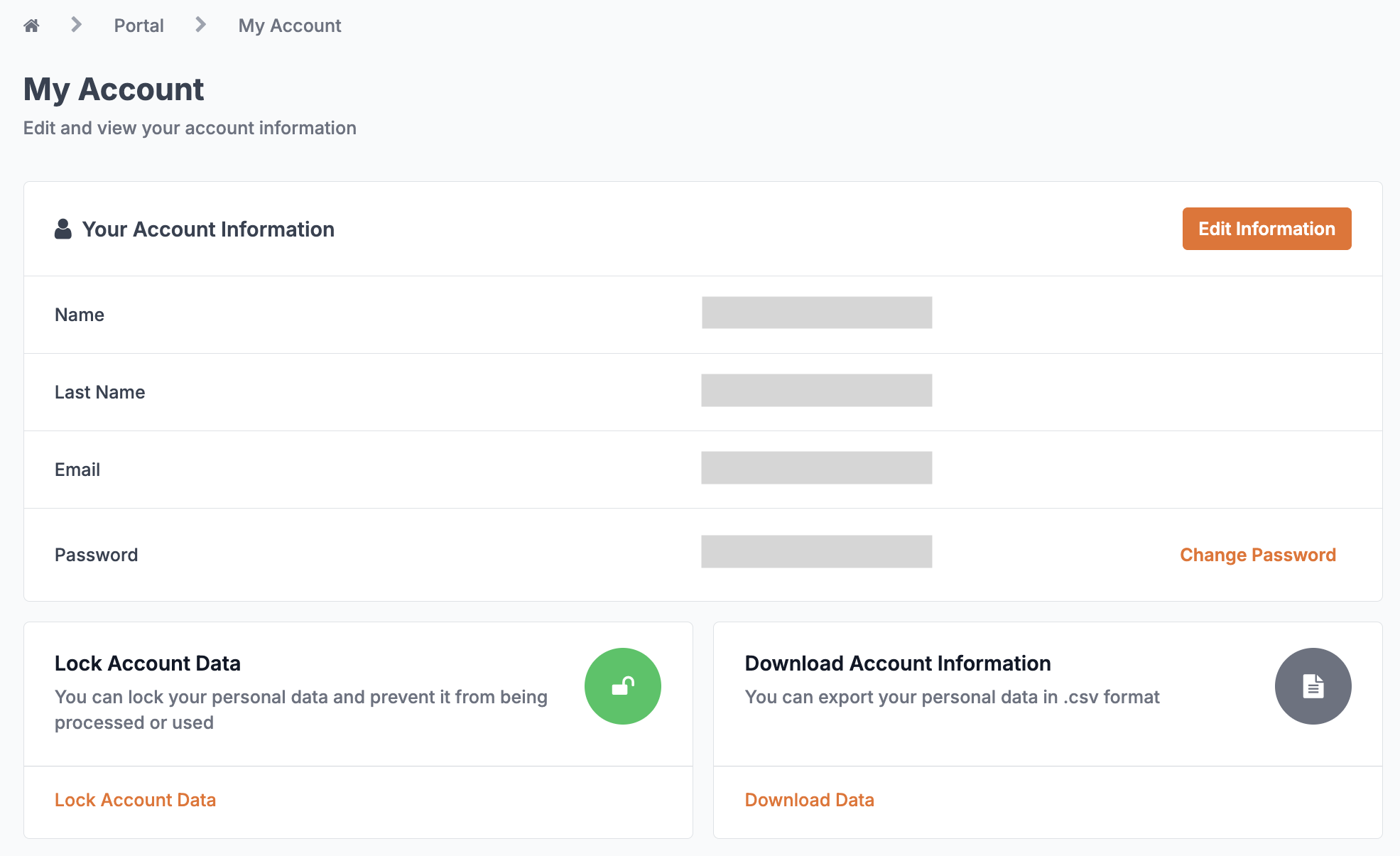Click the Last Name value field

[x=817, y=391]
